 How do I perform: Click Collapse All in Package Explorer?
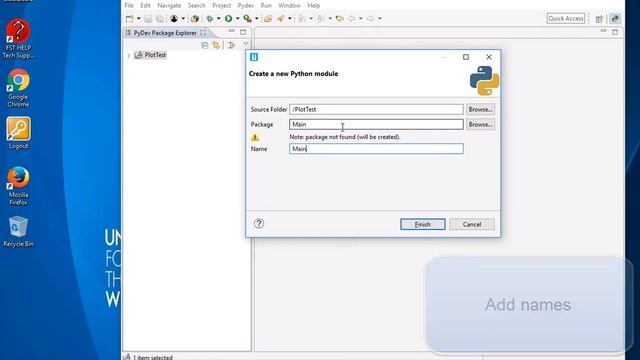click(x=205, y=45)
